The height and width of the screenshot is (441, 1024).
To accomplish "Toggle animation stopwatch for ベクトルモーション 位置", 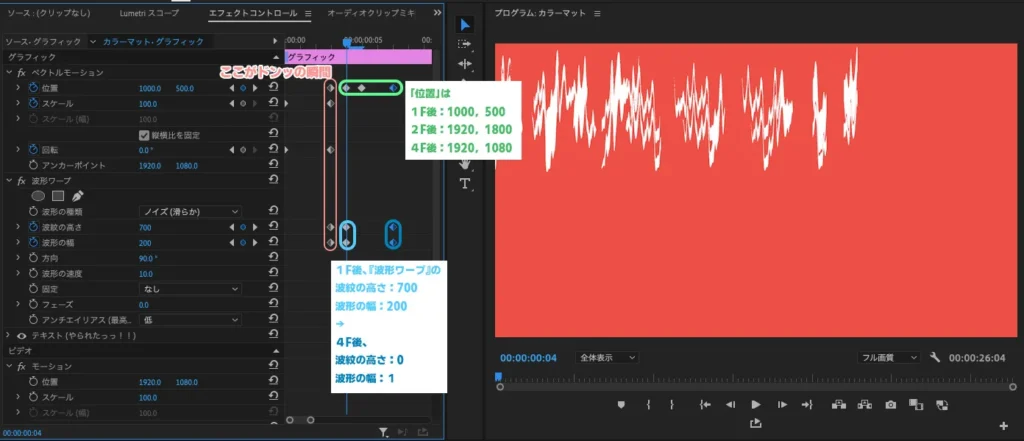I will (34, 88).
